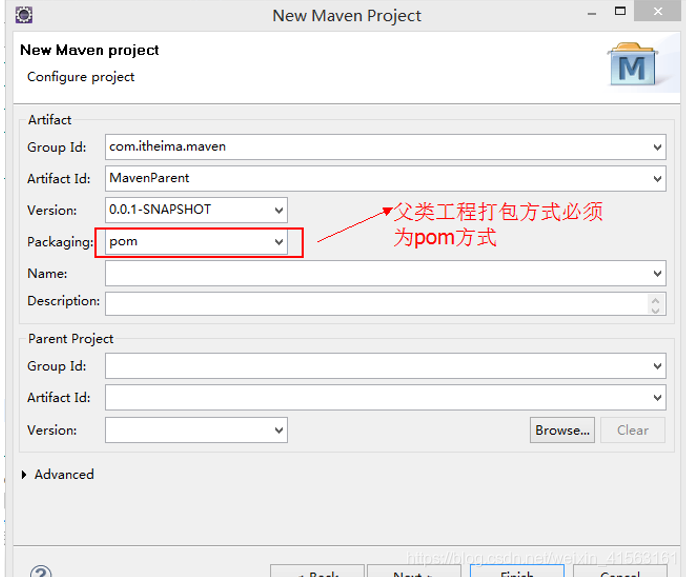Click the Maven M wizard banner icon
Screen dimensions: 686x577
[632, 64]
